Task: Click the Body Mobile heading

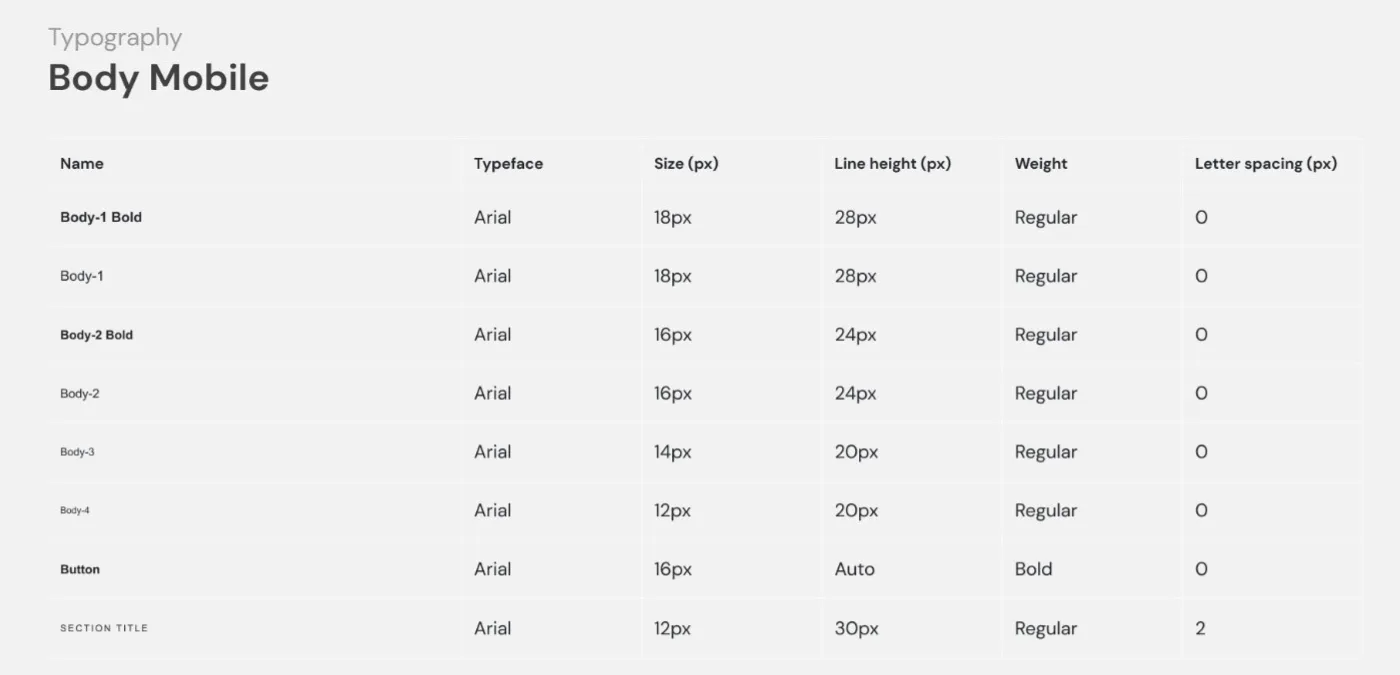Action: 158,78
